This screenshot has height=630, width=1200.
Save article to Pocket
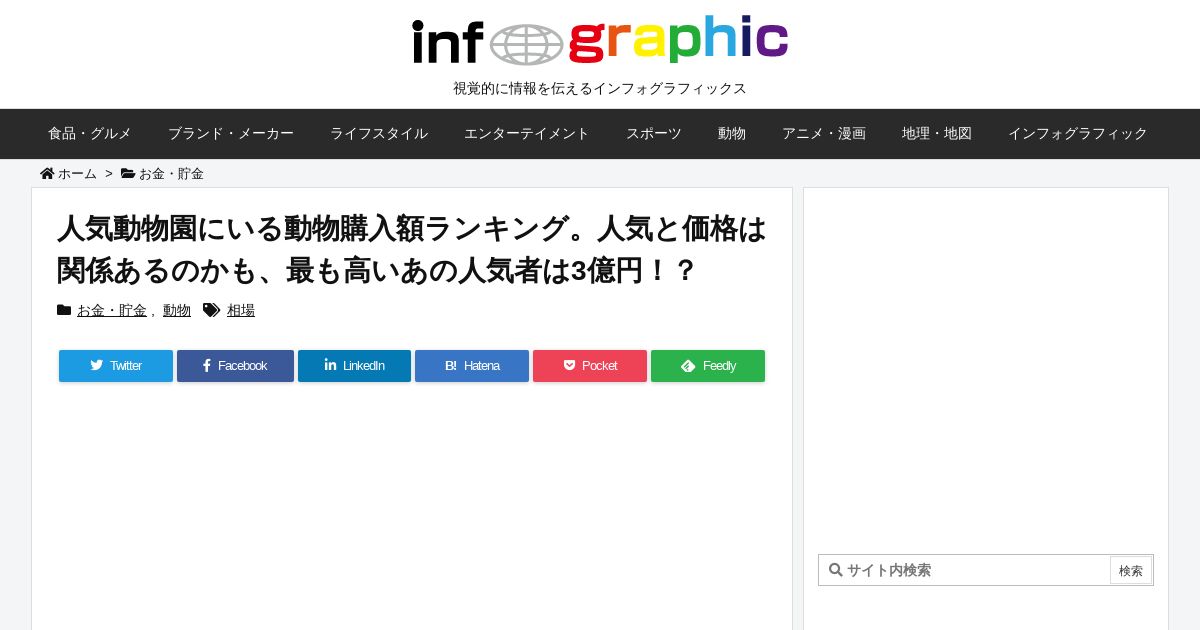(590, 366)
